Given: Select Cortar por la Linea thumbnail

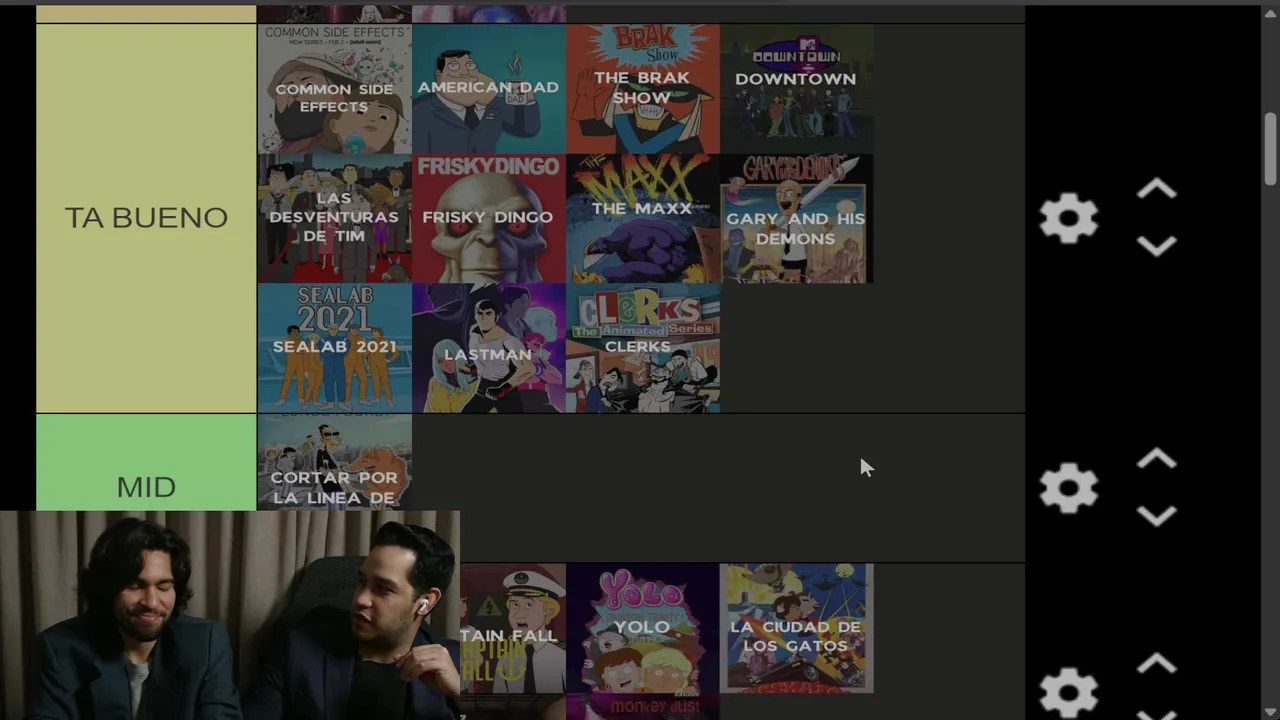Looking at the screenshot, I should [x=335, y=463].
